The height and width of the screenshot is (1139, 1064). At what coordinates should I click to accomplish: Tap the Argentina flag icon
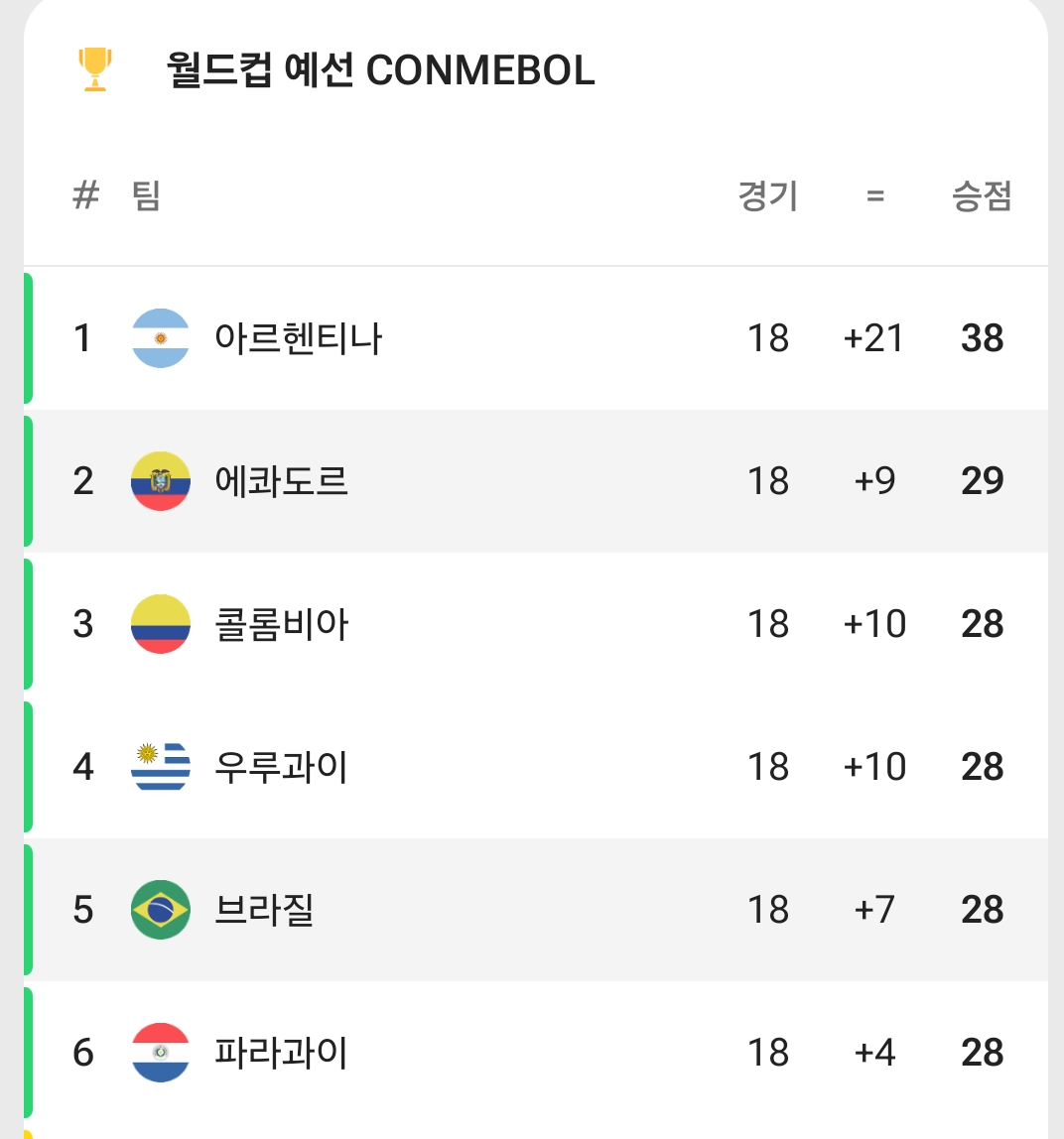pos(160,338)
